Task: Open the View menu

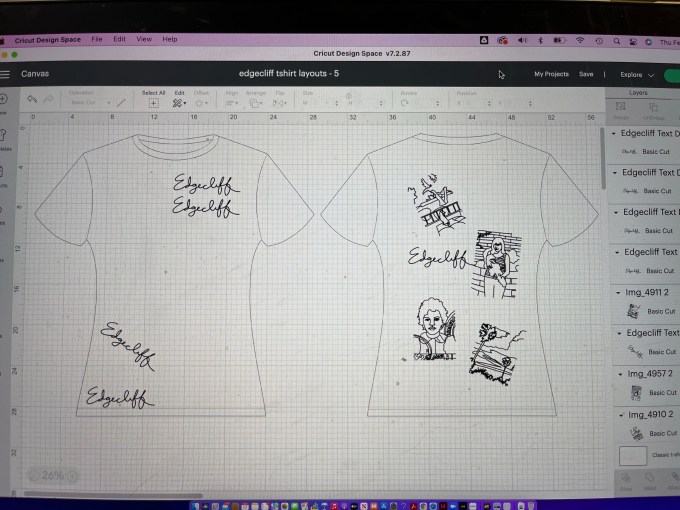Action: click(143, 39)
